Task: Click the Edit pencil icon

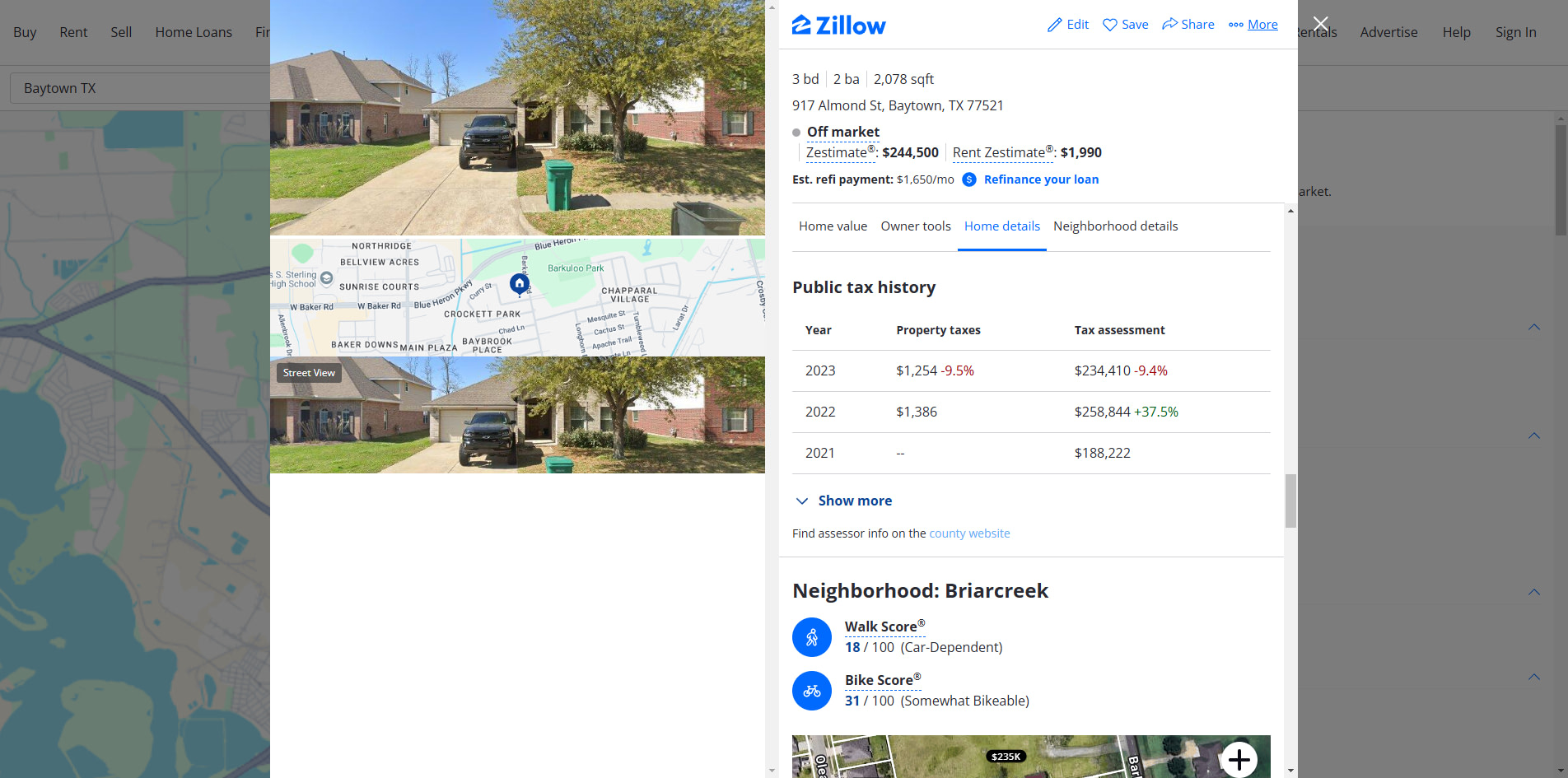Action: pyautogui.click(x=1054, y=25)
